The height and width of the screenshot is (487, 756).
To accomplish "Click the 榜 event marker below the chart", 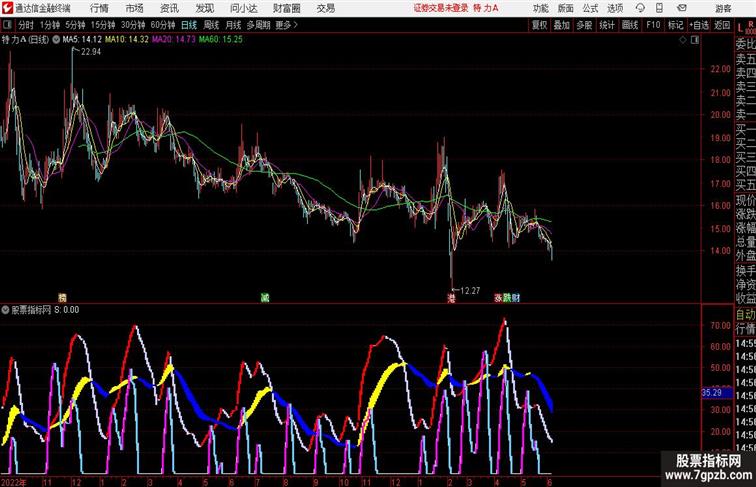I will [x=62, y=298].
